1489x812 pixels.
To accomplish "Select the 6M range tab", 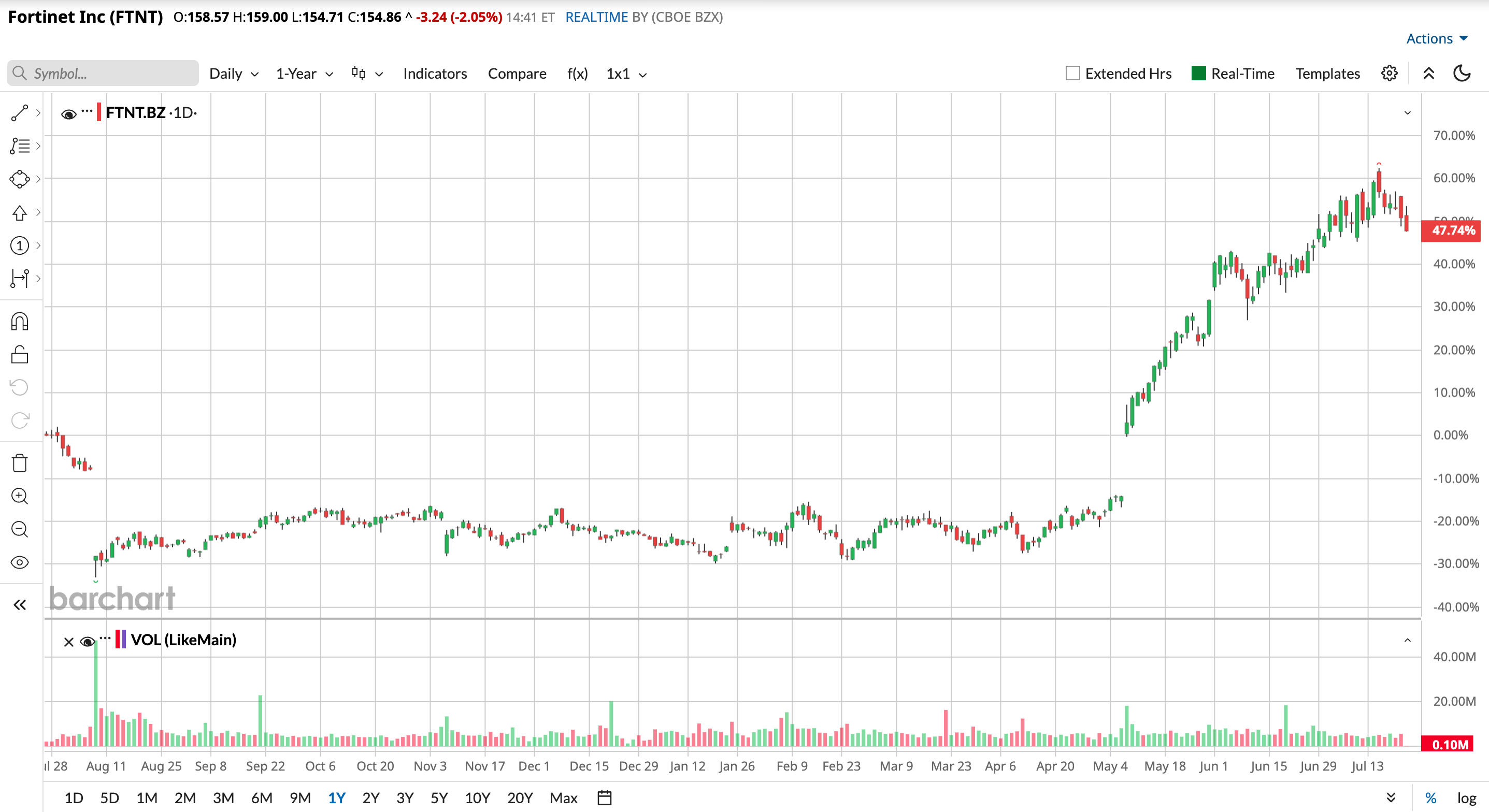I will [261, 798].
